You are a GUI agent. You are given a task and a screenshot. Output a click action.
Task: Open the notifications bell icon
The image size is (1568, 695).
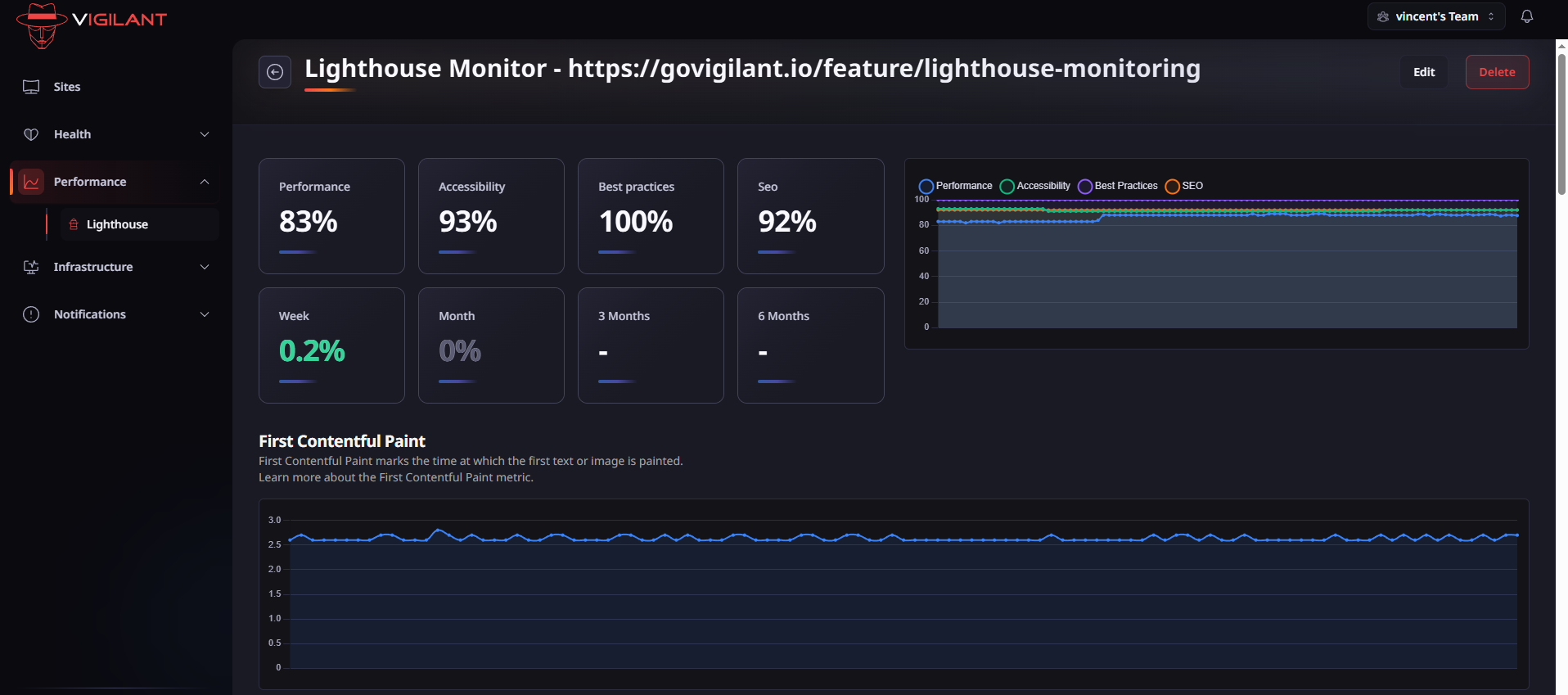1526,16
